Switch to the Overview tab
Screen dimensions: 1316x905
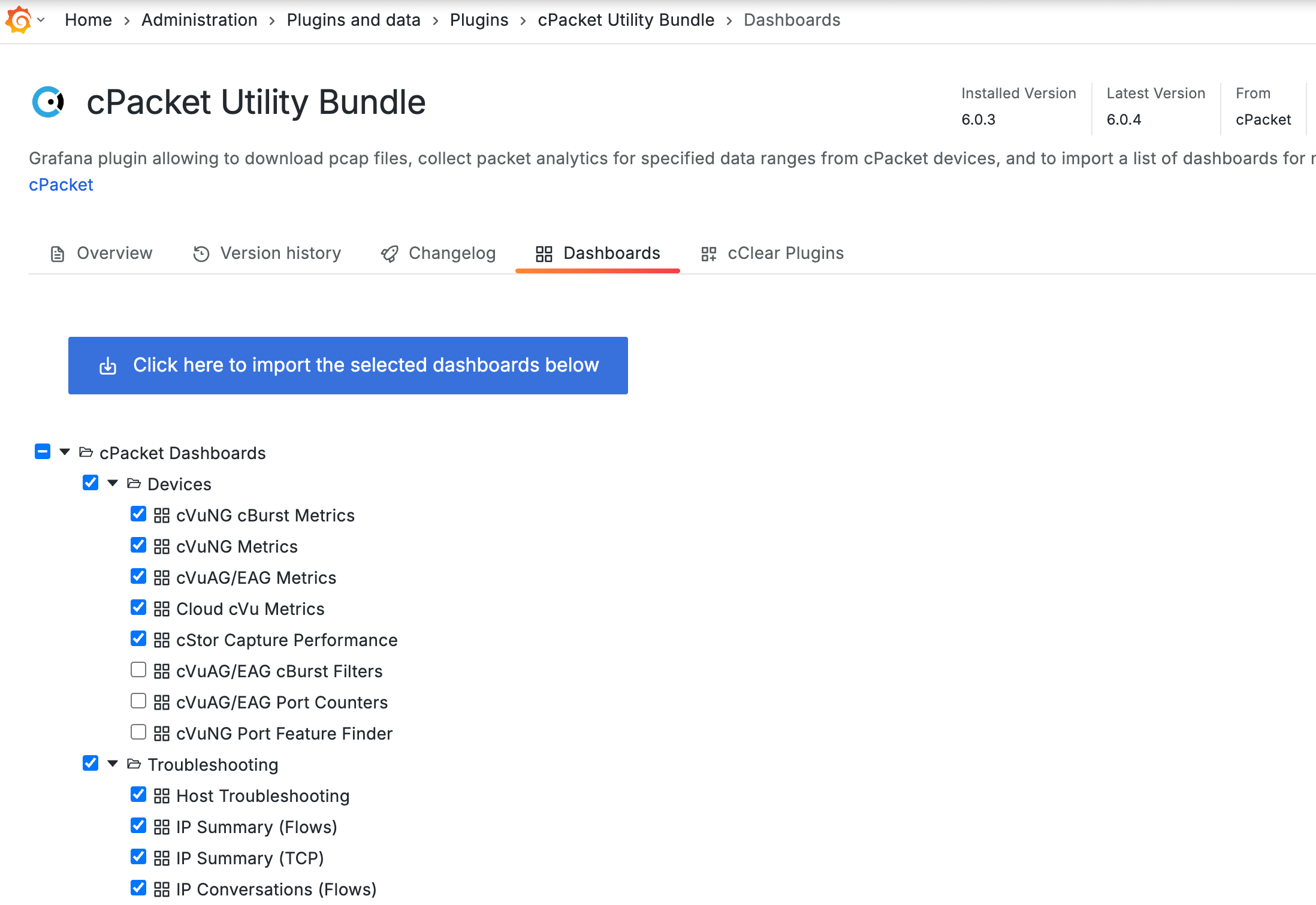click(x=101, y=254)
